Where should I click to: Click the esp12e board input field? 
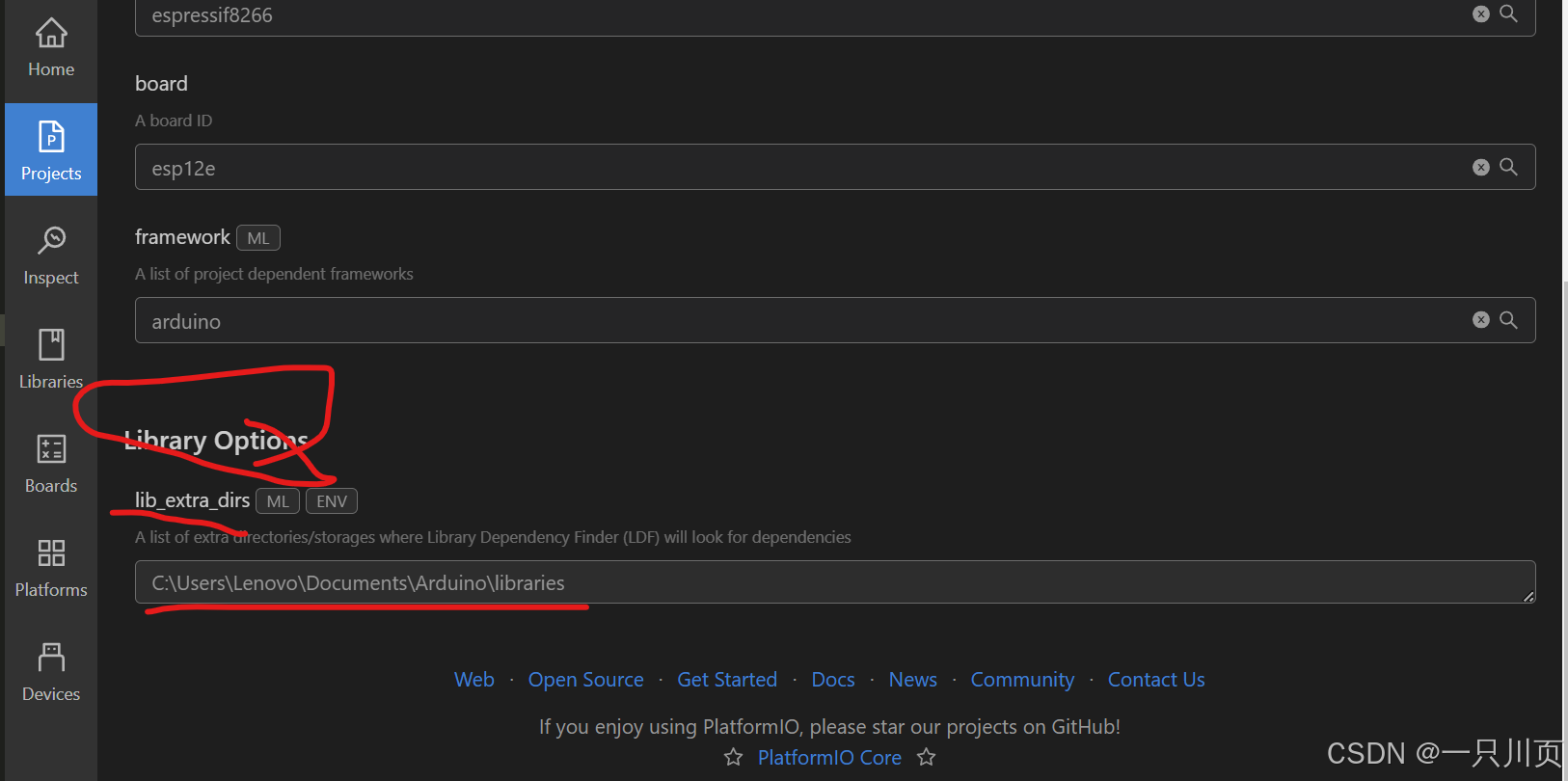click(835, 167)
